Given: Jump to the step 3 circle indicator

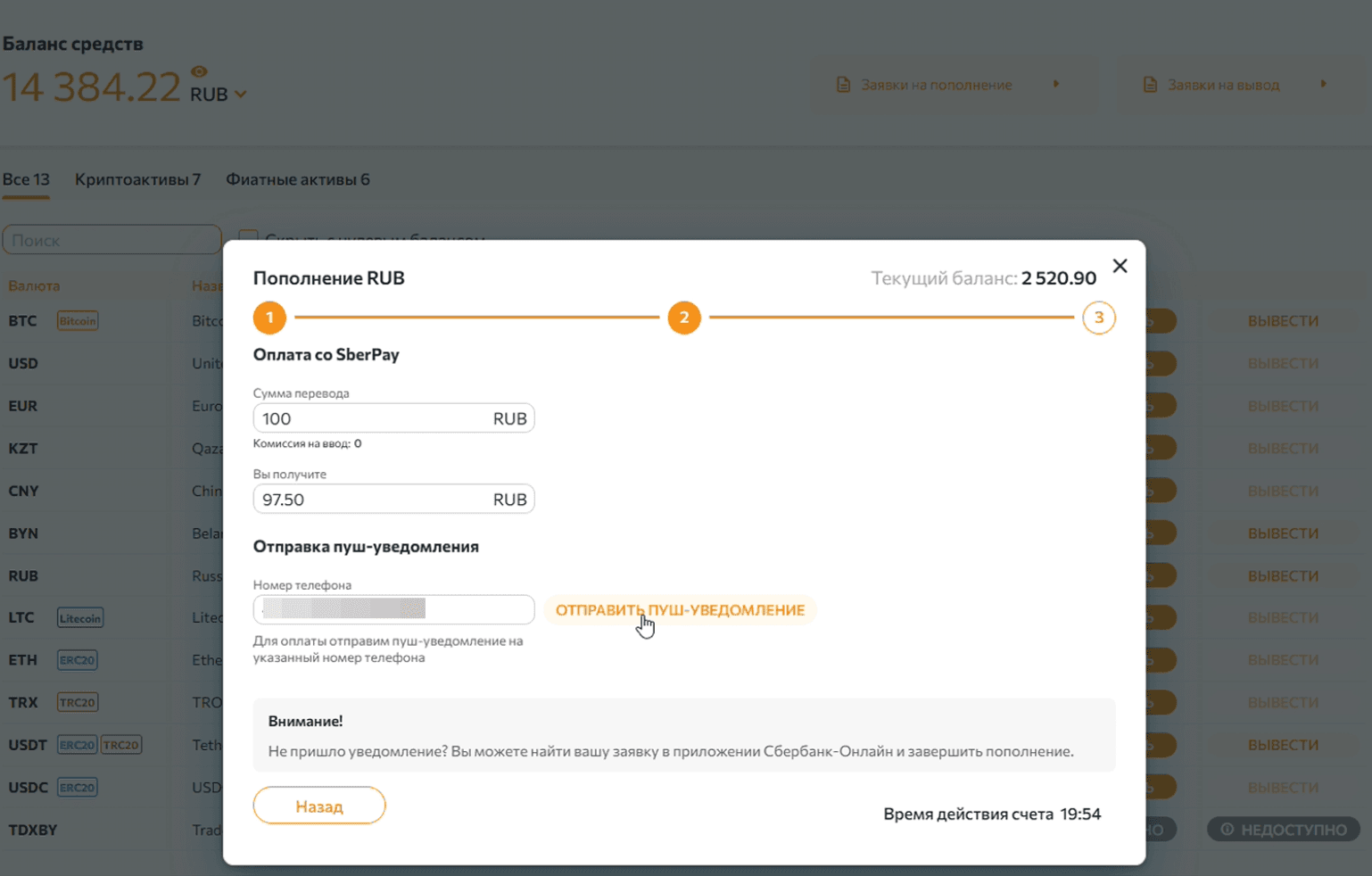Looking at the screenshot, I should pos(1098,318).
